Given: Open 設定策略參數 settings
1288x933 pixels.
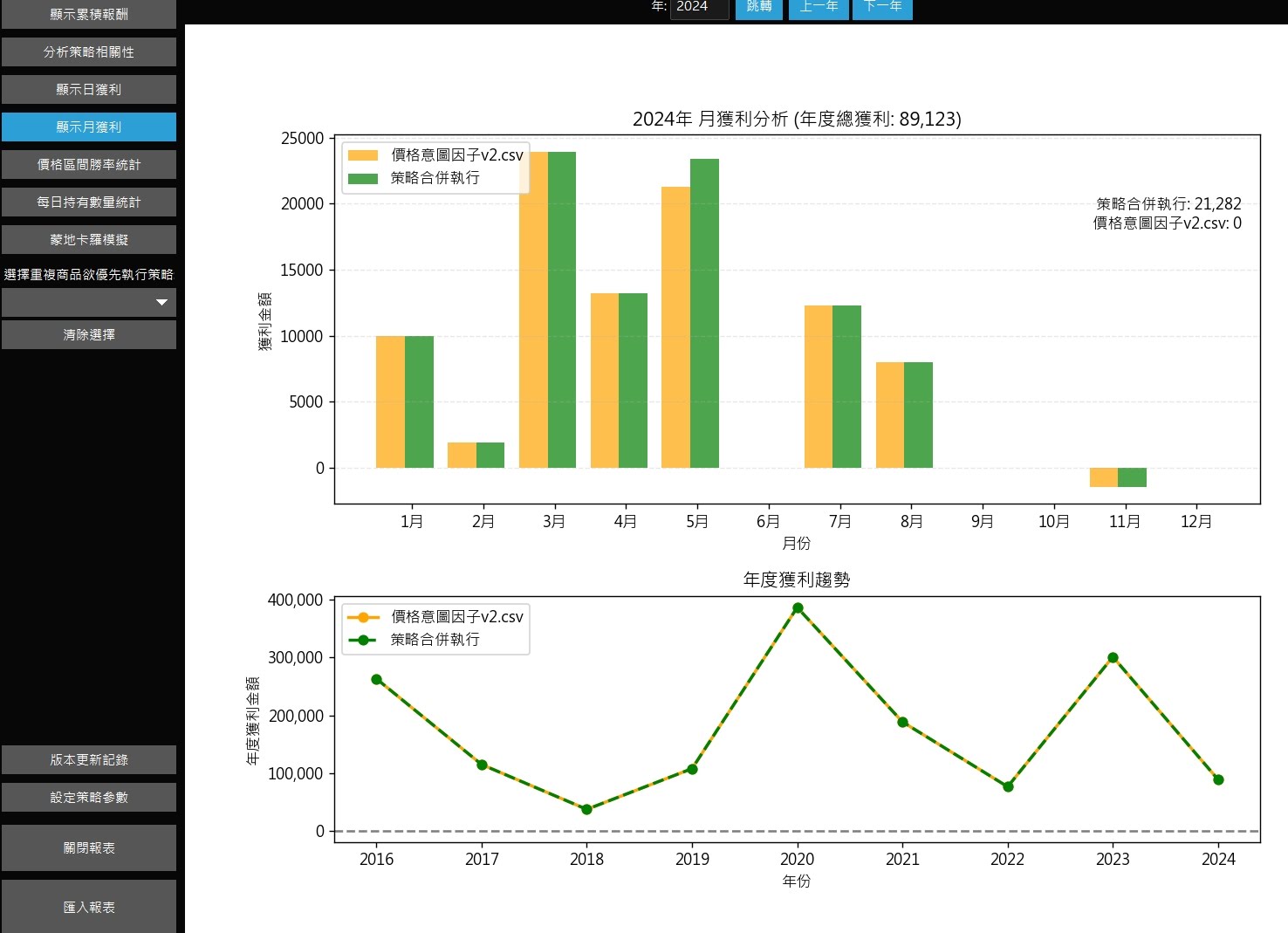Looking at the screenshot, I should pyautogui.click(x=88, y=797).
